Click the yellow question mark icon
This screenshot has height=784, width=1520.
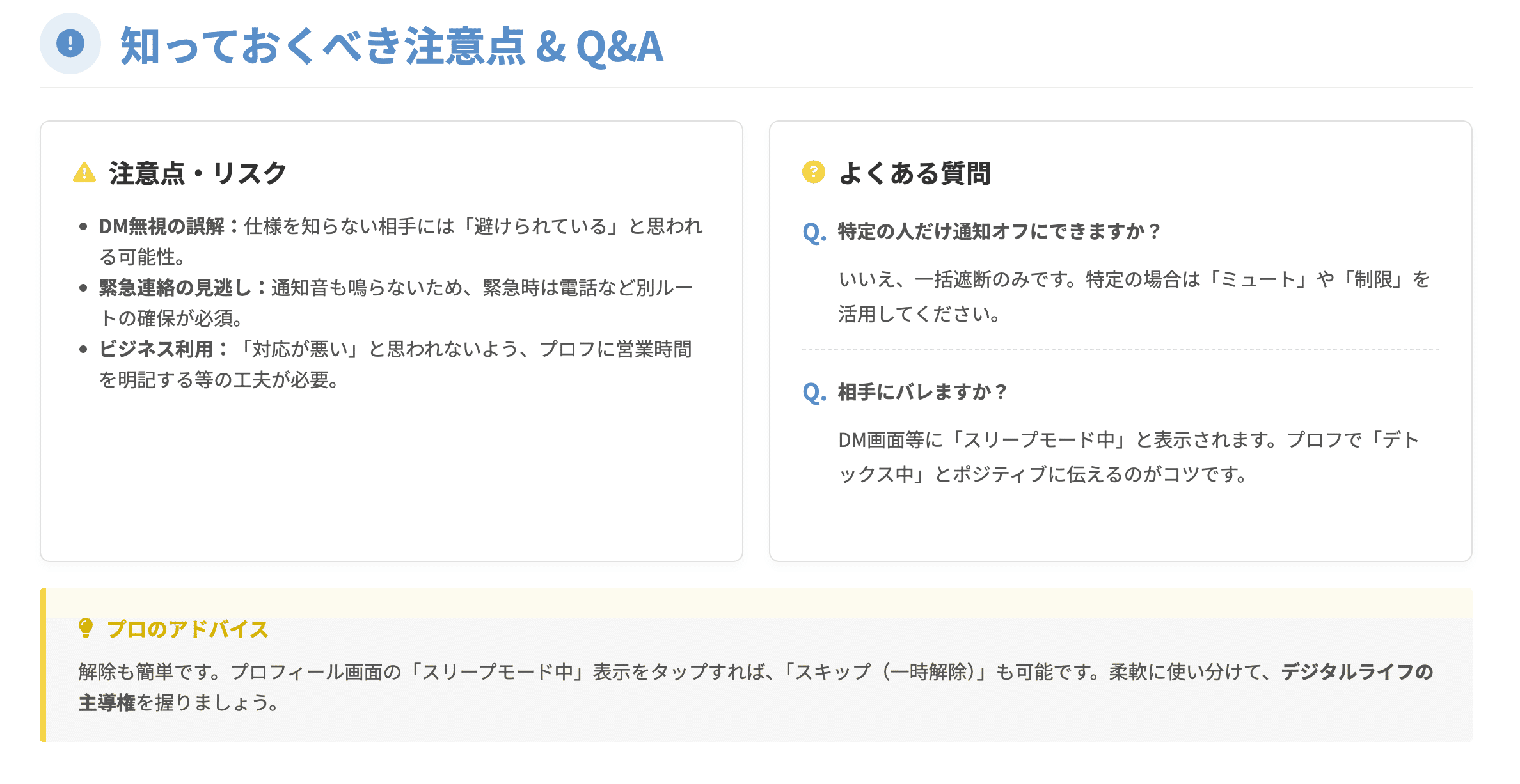pyautogui.click(x=814, y=172)
